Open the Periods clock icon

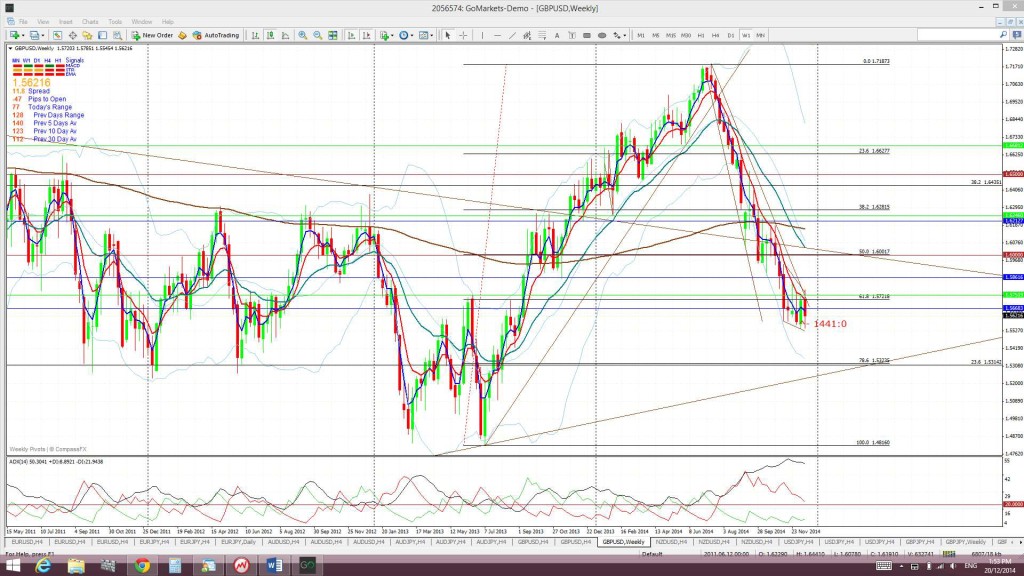pyautogui.click(x=404, y=35)
